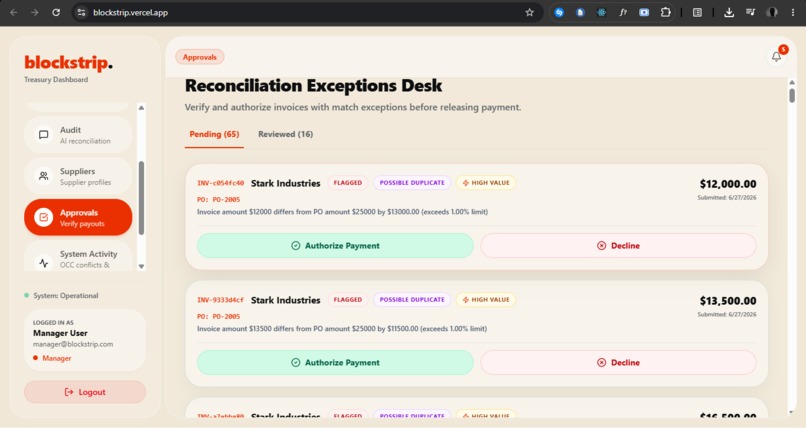Authorize Payment for the $12,000.00 invoice
Viewport: 806px width, 428px height.
335,246
